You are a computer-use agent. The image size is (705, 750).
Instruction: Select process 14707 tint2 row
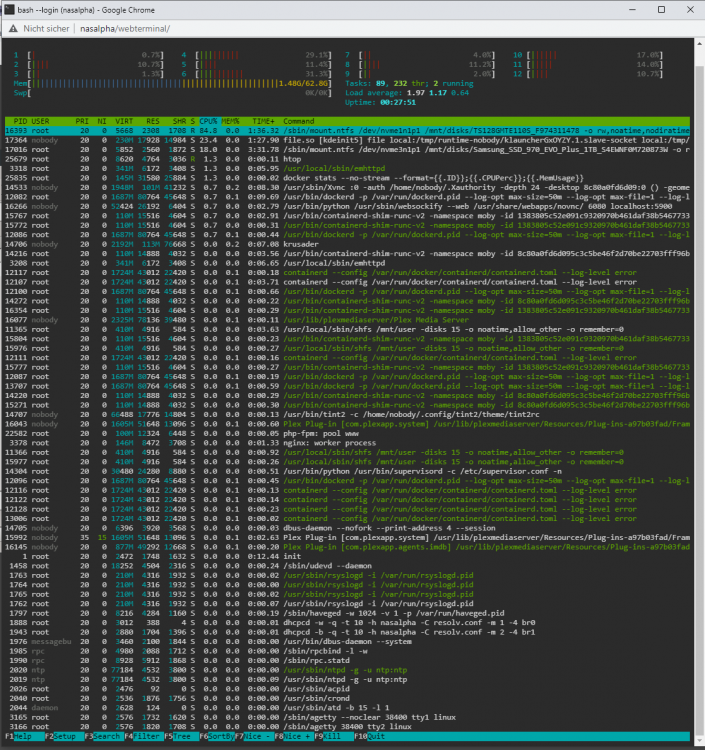pyautogui.click(x=347, y=415)
